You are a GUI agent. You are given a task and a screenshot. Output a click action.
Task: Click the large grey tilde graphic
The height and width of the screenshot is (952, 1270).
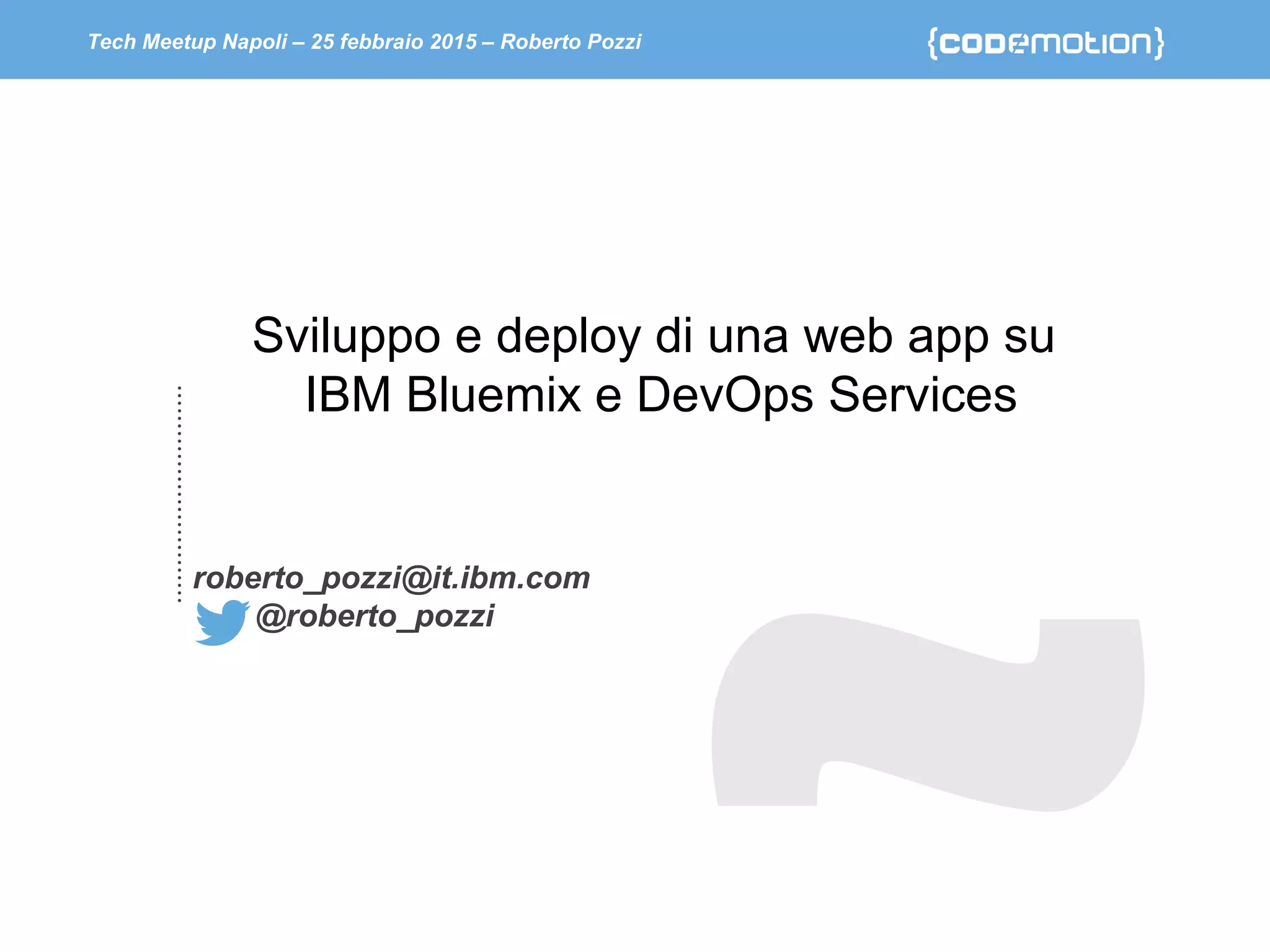pos(928,713)
